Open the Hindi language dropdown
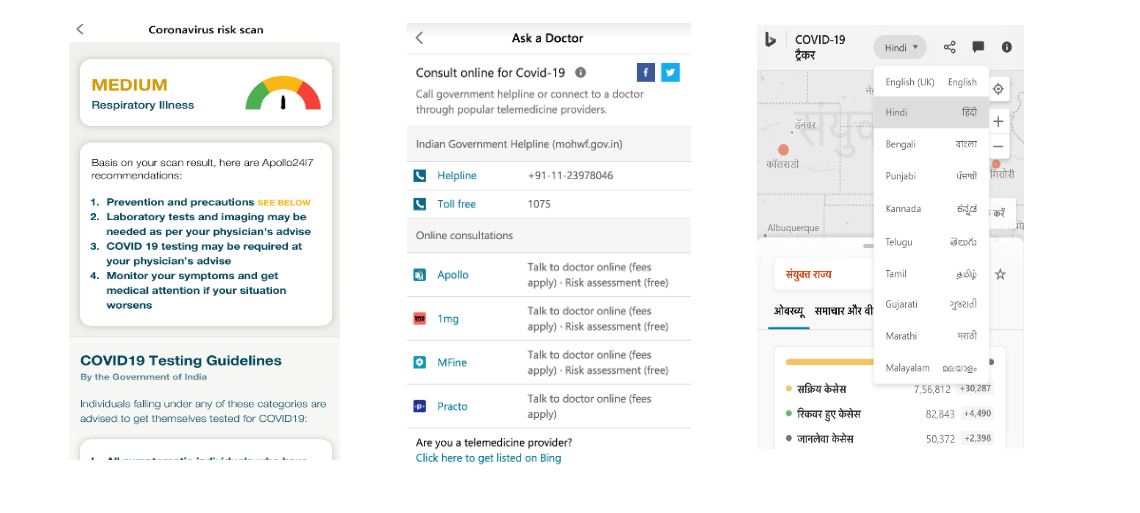Image resolution: width=1140 pixels, height=513 pixels. point(900,47)
